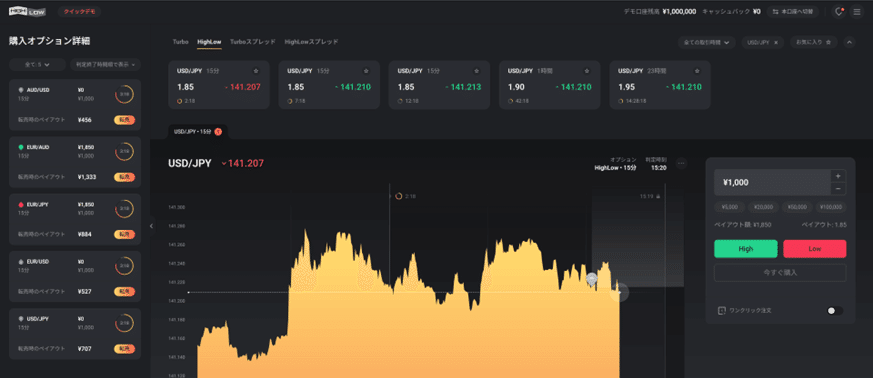Open the HighLowスプレッド tab
The height and width of the screenshot is (378, 873).
(311, 42)
